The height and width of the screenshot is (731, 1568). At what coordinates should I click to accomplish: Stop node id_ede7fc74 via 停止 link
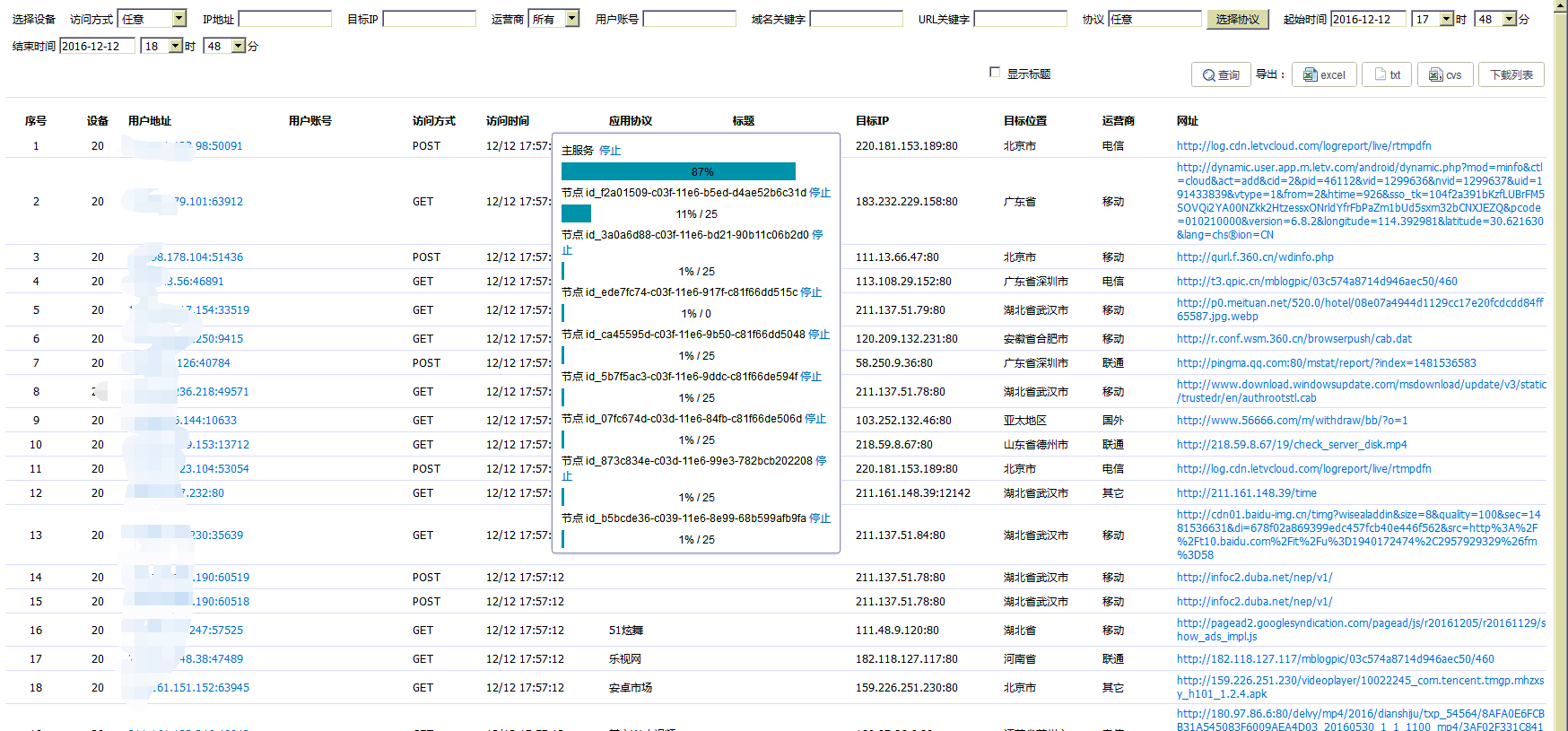coord(811,292)
